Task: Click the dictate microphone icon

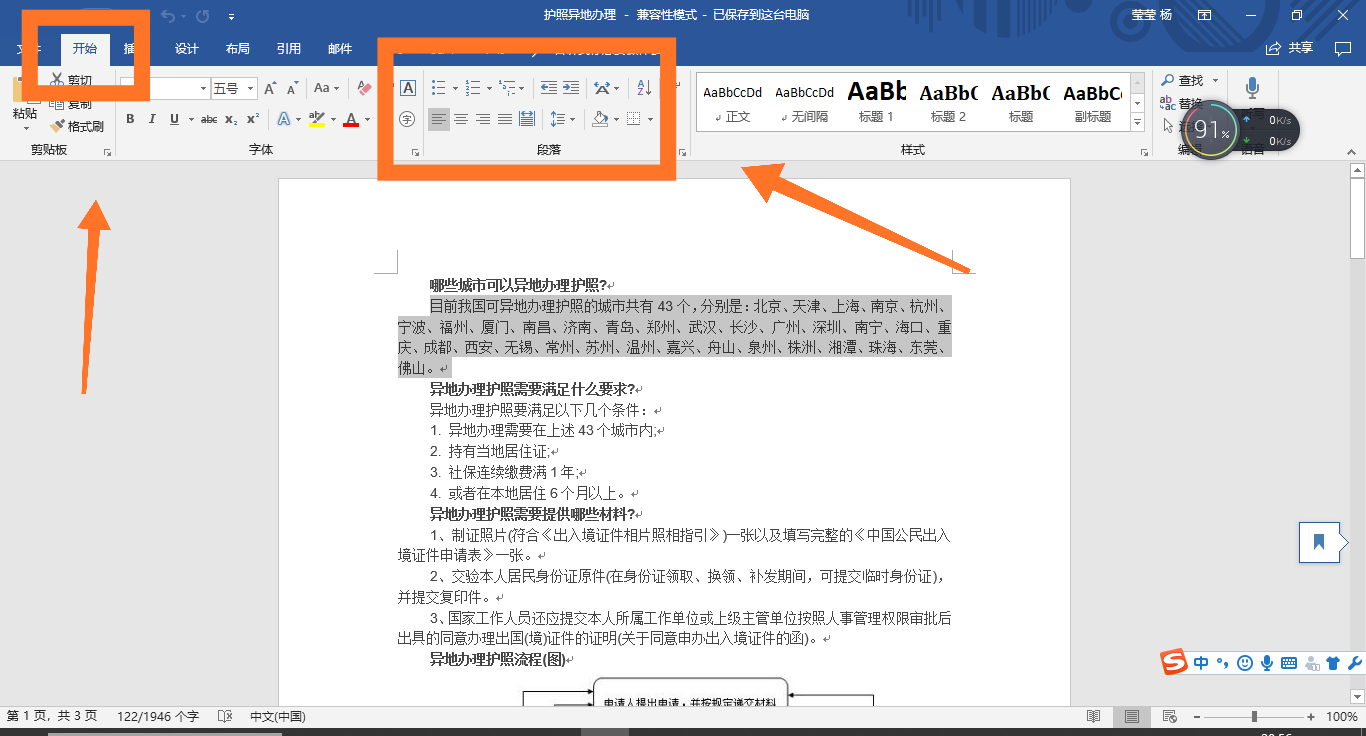Action: (1253, 88)
